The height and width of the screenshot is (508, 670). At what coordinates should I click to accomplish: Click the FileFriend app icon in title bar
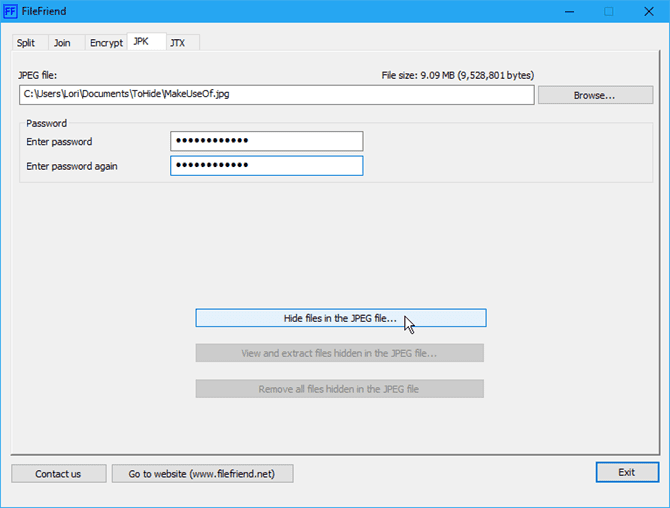[x=11, y=12]
